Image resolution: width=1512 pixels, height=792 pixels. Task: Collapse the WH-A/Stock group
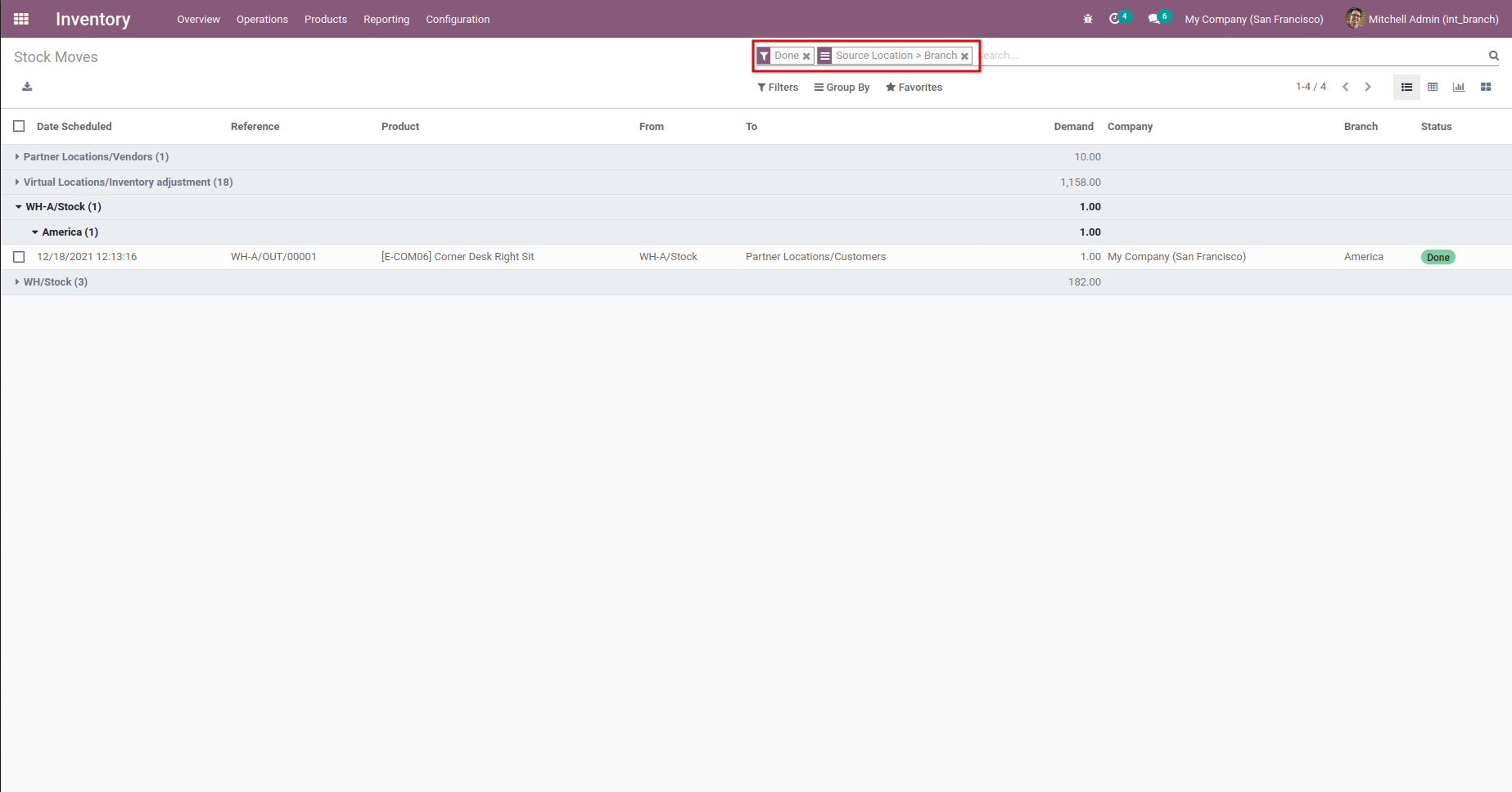[62, 207]
